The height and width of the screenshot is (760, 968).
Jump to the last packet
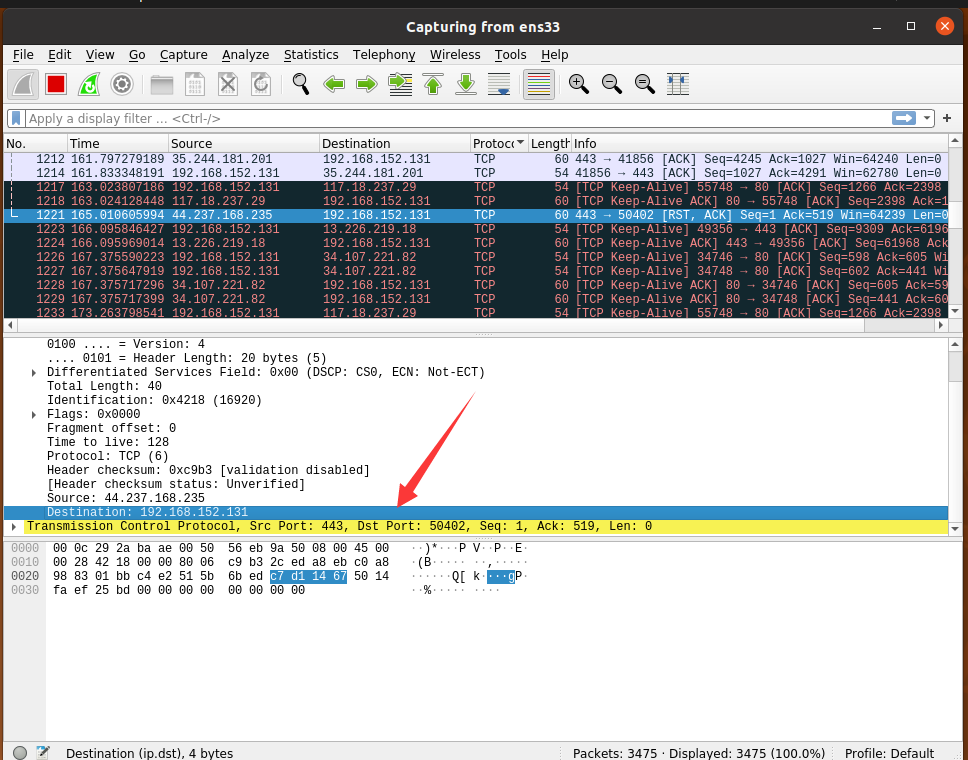[x=466, y=85]
